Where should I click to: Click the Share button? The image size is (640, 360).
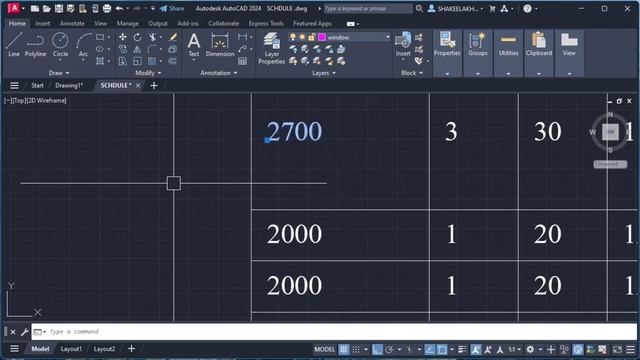click(x=172, y=9)
